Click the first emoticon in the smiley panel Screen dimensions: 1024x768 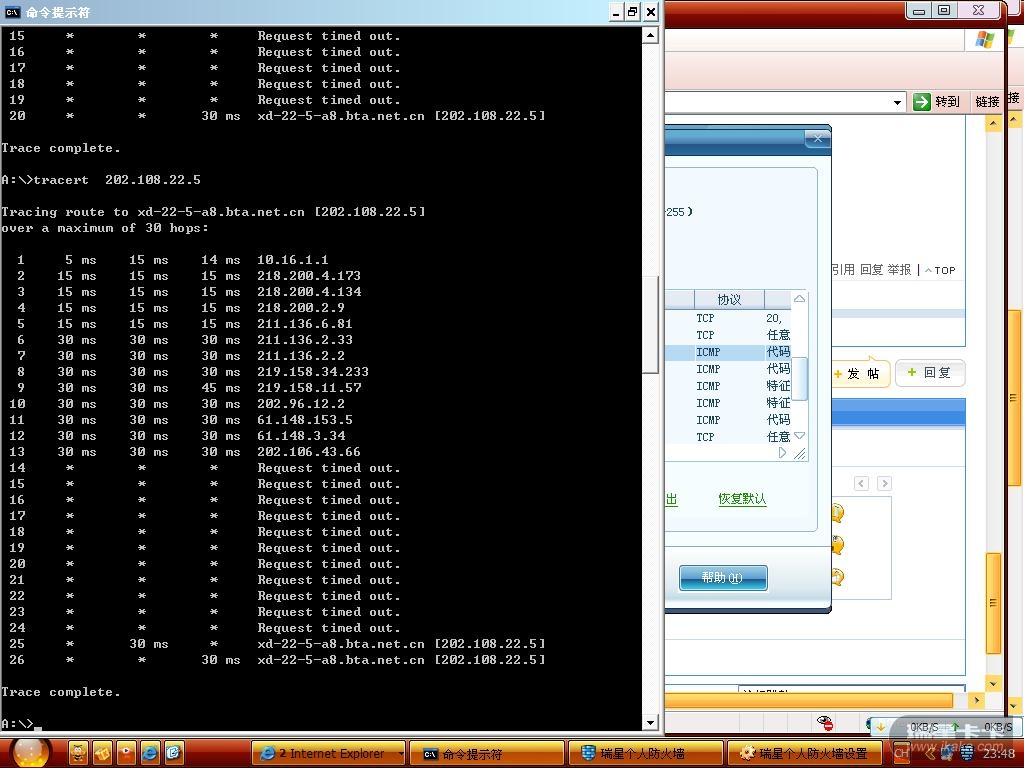pyautogui.click(x=838, y=513)
